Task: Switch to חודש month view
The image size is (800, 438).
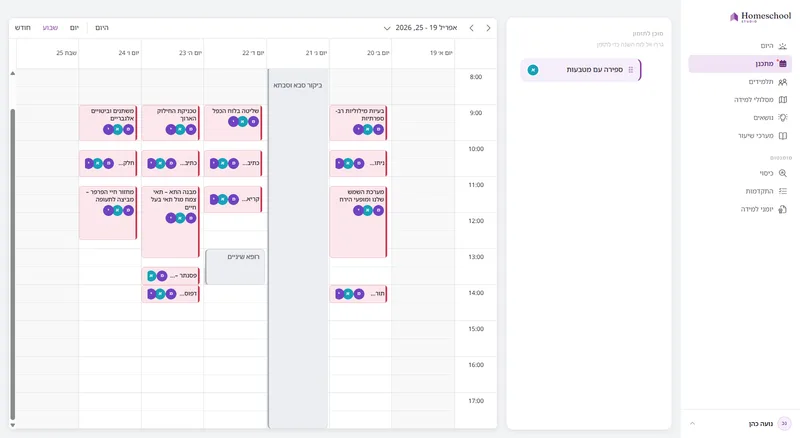Action: pyautogui.click(x=22, y=28)
